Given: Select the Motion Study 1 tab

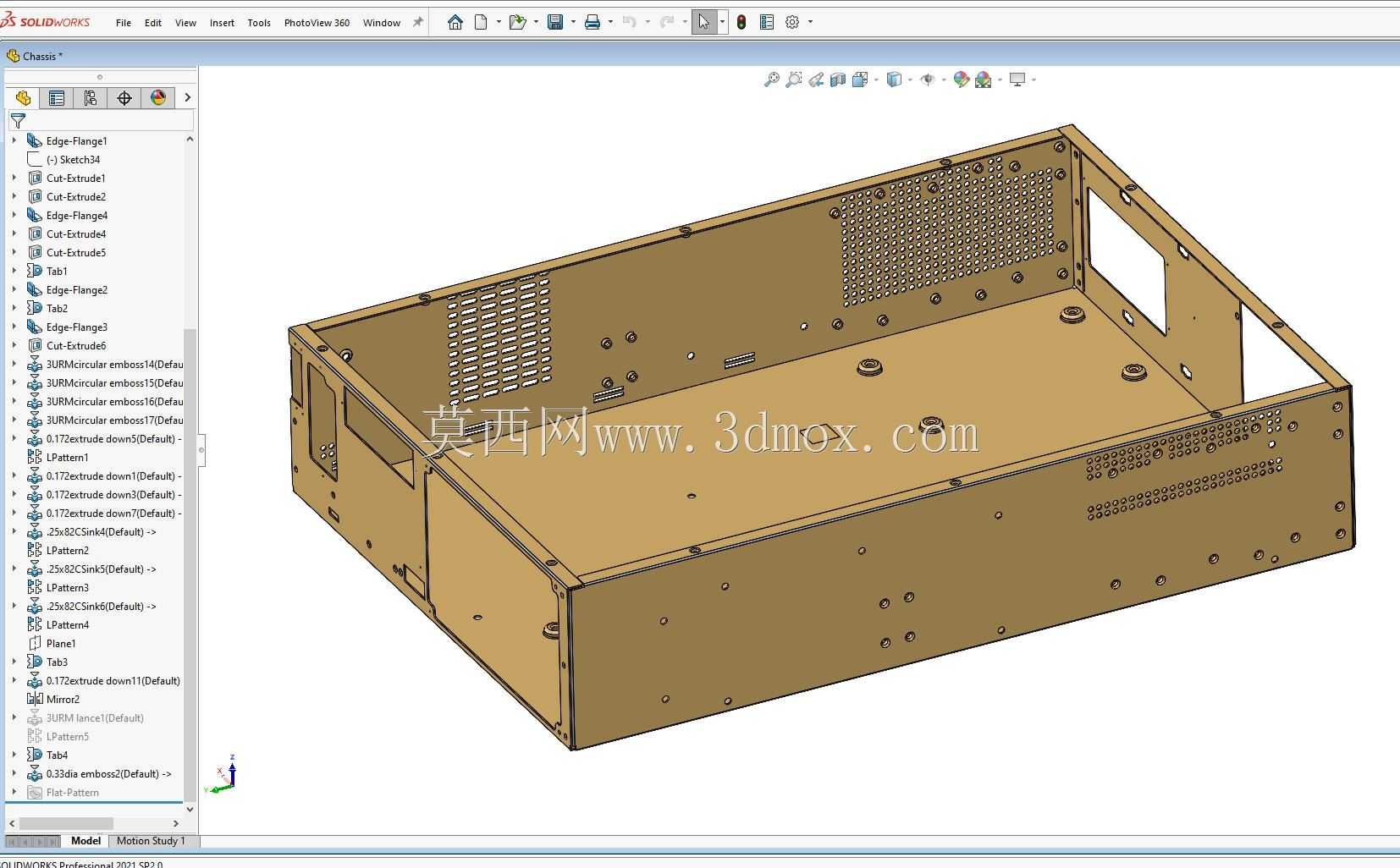Looking at the screenshot, I should coord(151,841).
